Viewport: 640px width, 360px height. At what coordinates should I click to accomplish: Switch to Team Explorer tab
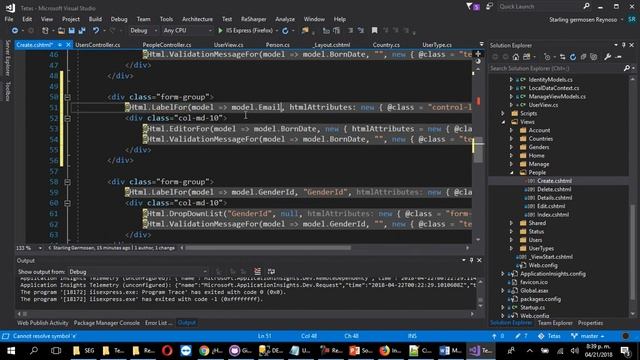point(555,323)
